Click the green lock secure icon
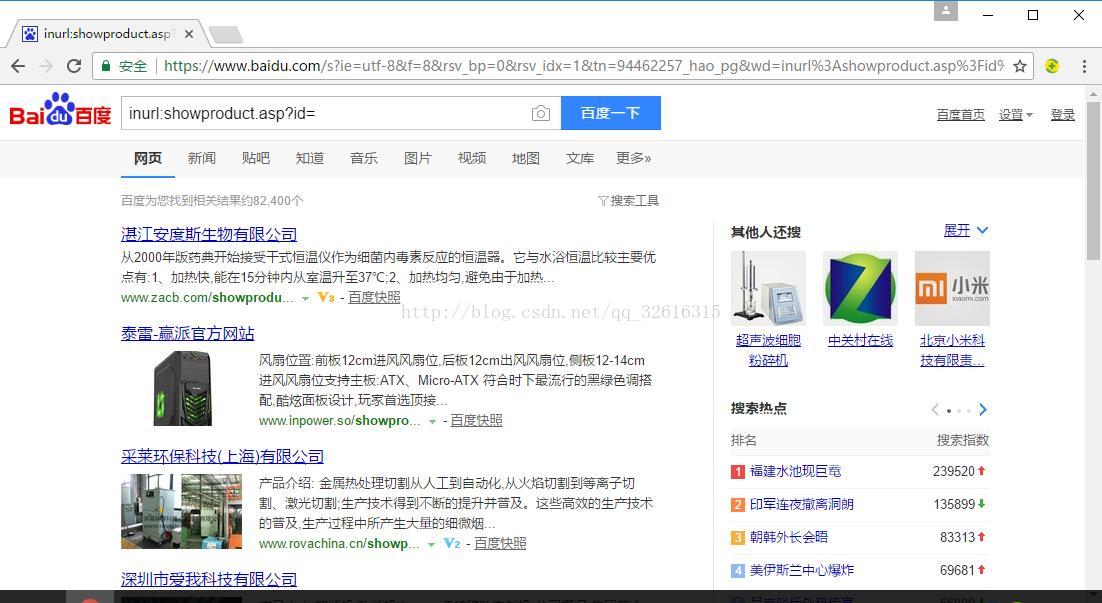The image size is (1102, 603). (106, 66)
